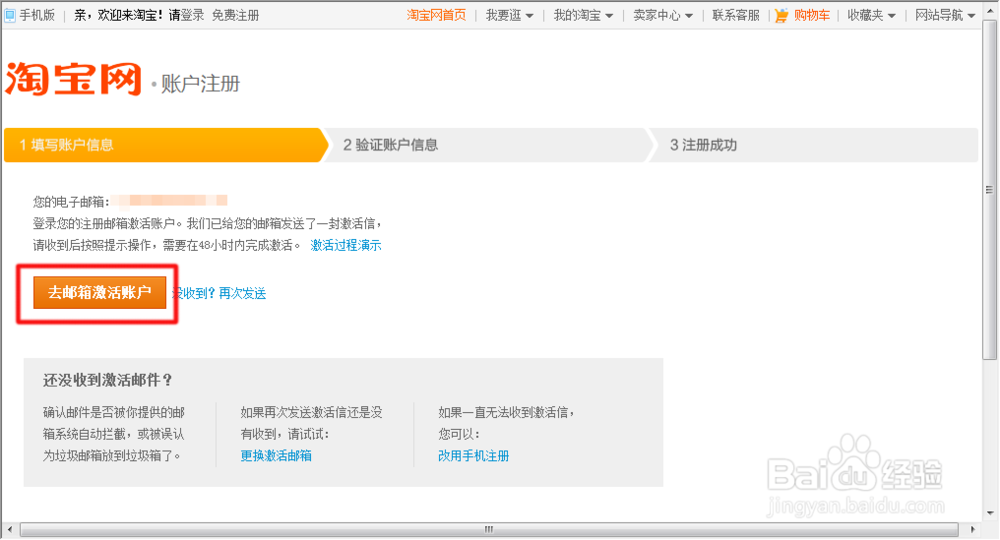The image size is (1000, 540).
Task: Expand the 我要逛 dropdown menu
Action: (x=509, y=15)
